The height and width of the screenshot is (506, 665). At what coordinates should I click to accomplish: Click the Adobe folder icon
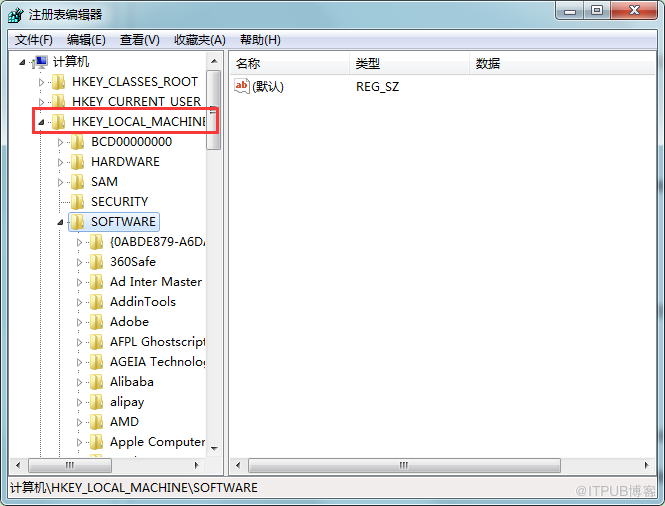[x=96, y=322]
